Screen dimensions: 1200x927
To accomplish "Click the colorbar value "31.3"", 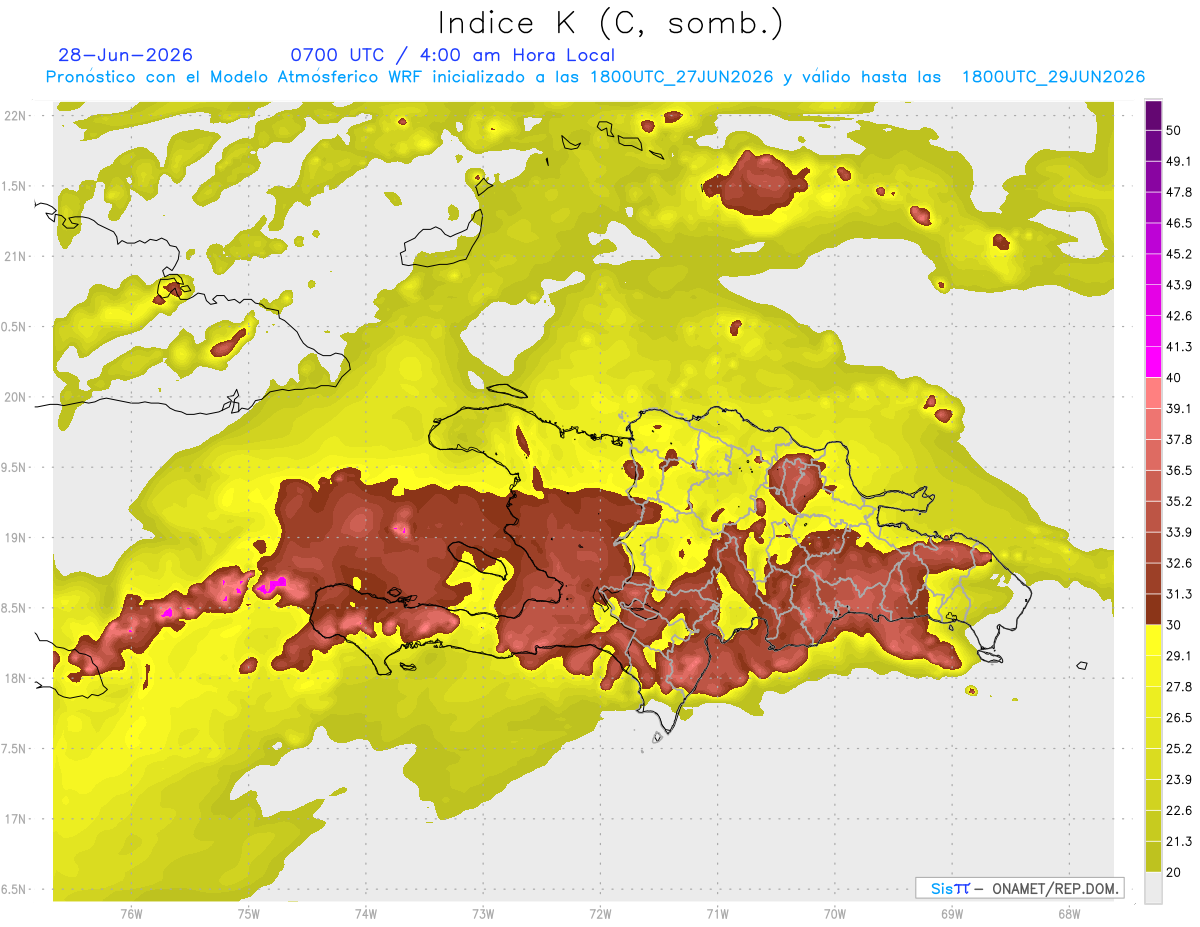I will [x=1180, y=595].
